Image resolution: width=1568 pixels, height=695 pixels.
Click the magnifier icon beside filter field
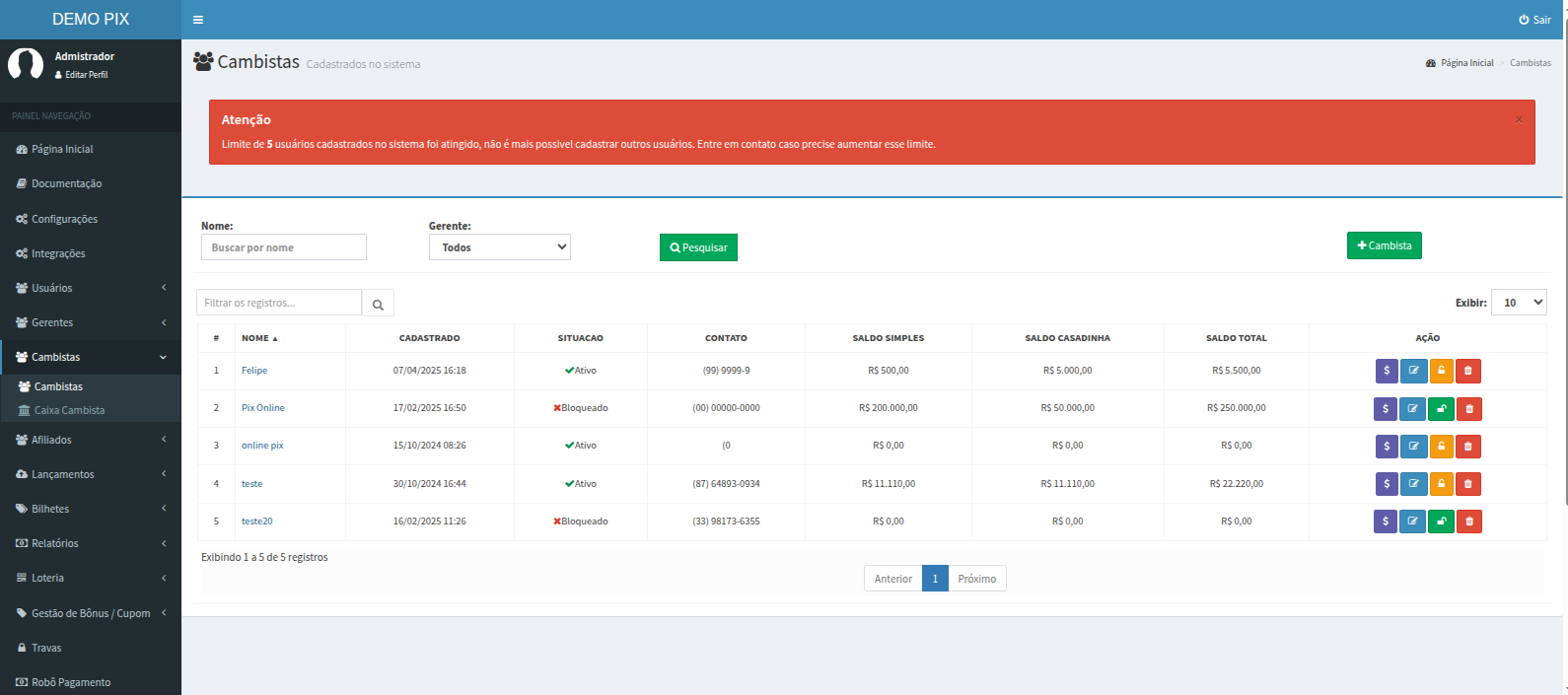click(378, 304)
